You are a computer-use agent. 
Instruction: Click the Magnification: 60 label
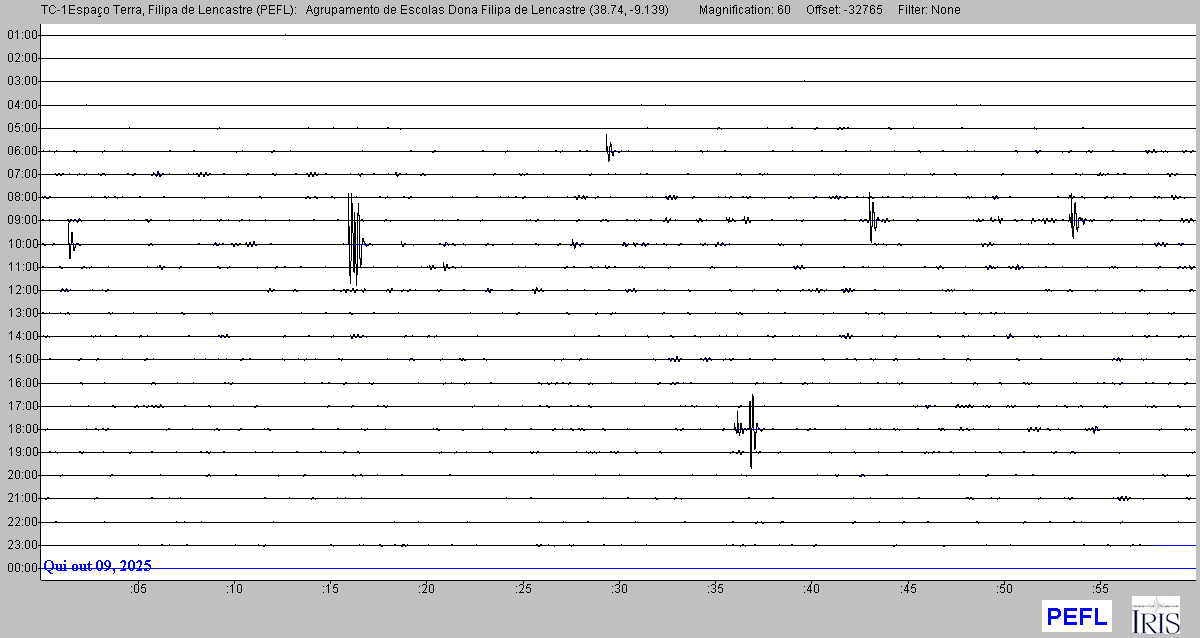[x=744, y=10]
